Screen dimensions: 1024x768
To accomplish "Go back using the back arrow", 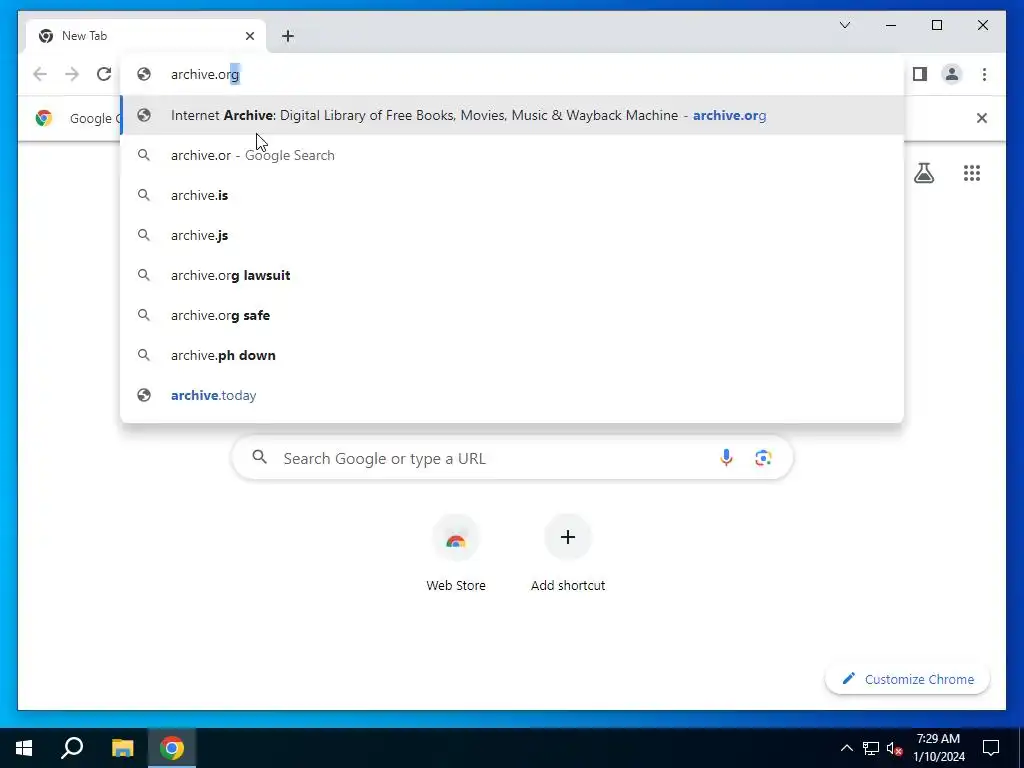I will 40,74.
